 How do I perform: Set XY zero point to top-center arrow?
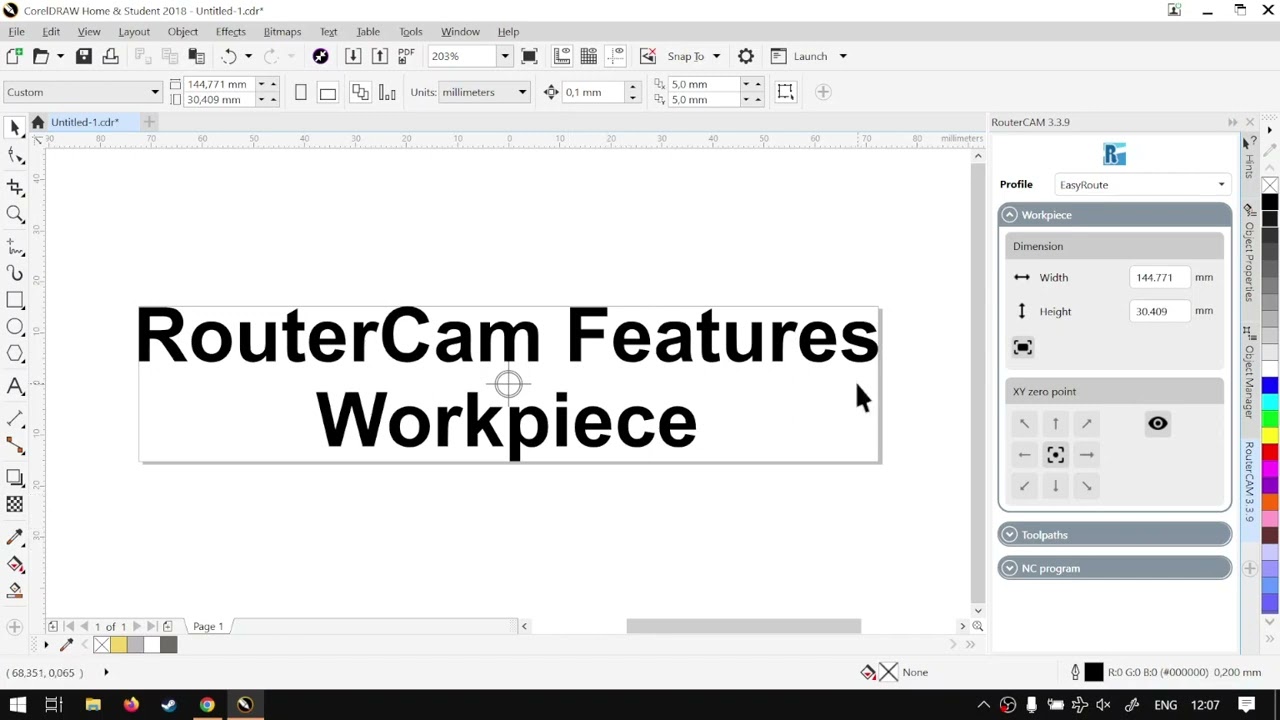(x=1055, y=424)
